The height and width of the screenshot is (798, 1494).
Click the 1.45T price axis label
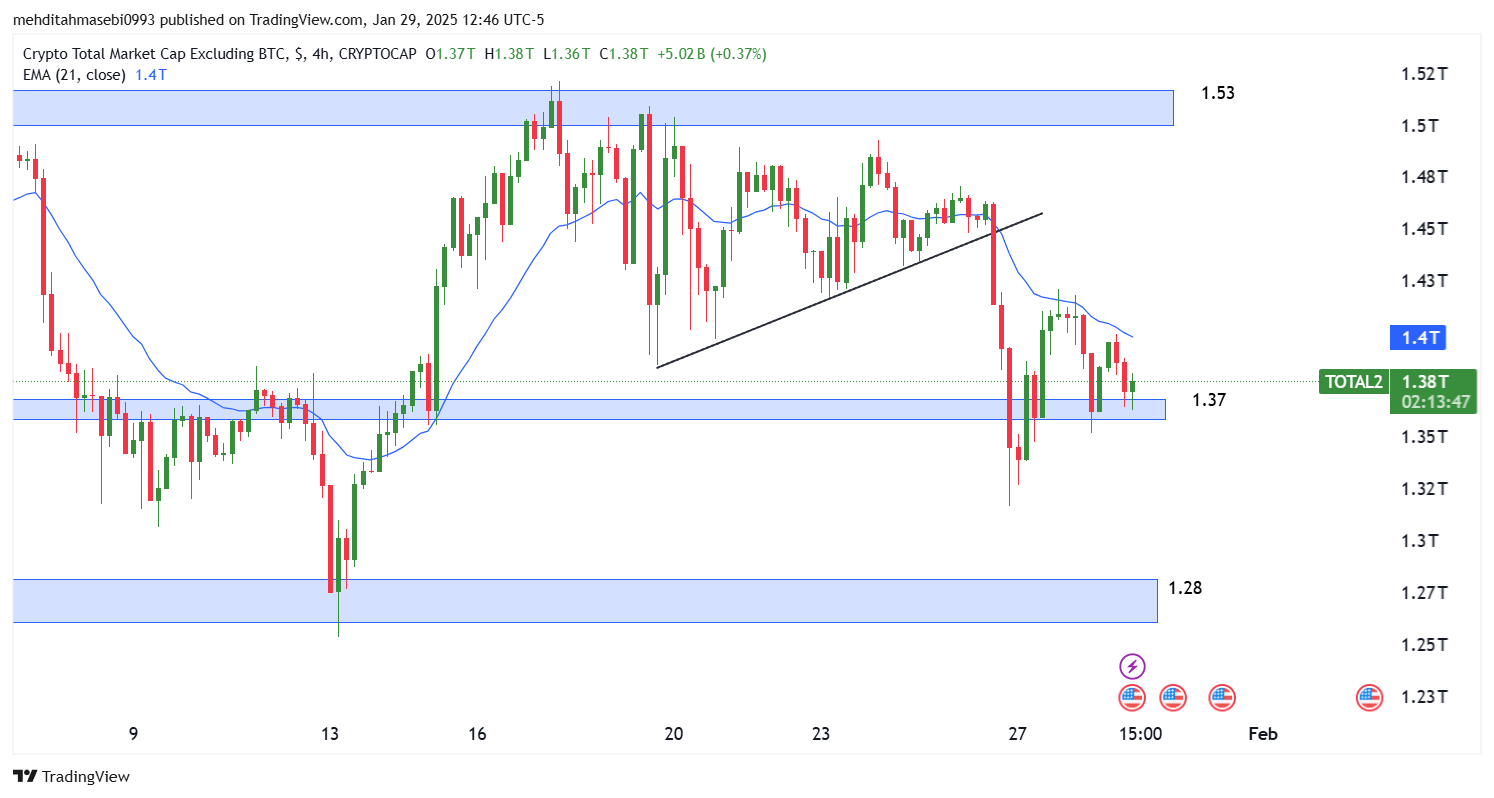click(x=1424, y=229)
